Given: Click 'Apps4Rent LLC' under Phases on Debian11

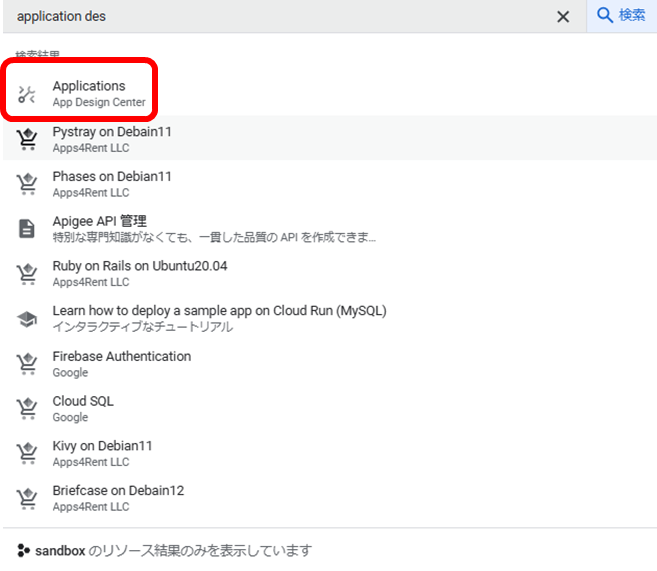Looking at the screenshot, I should click(91, 193).
